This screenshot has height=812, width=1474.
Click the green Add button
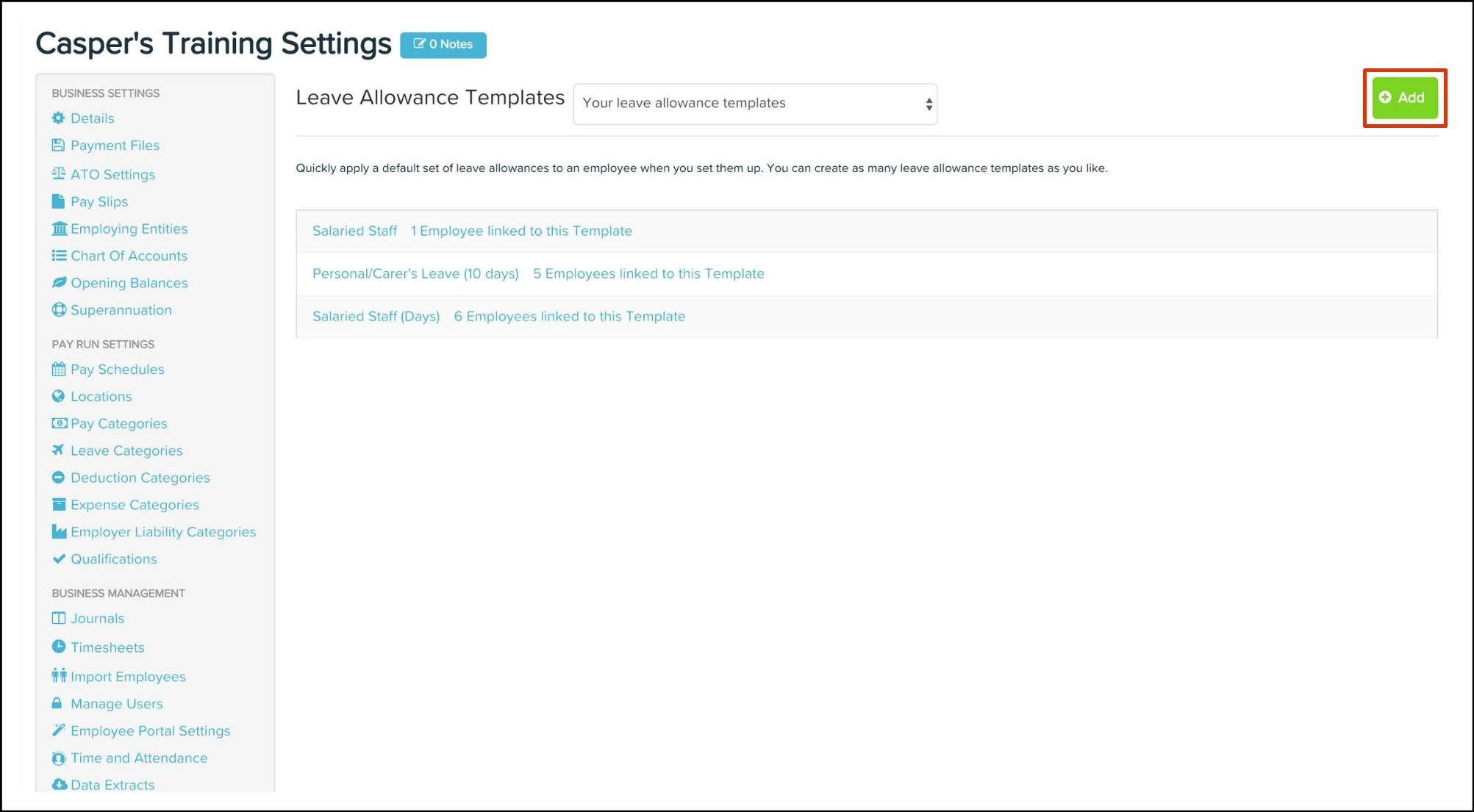point(1404,98)
